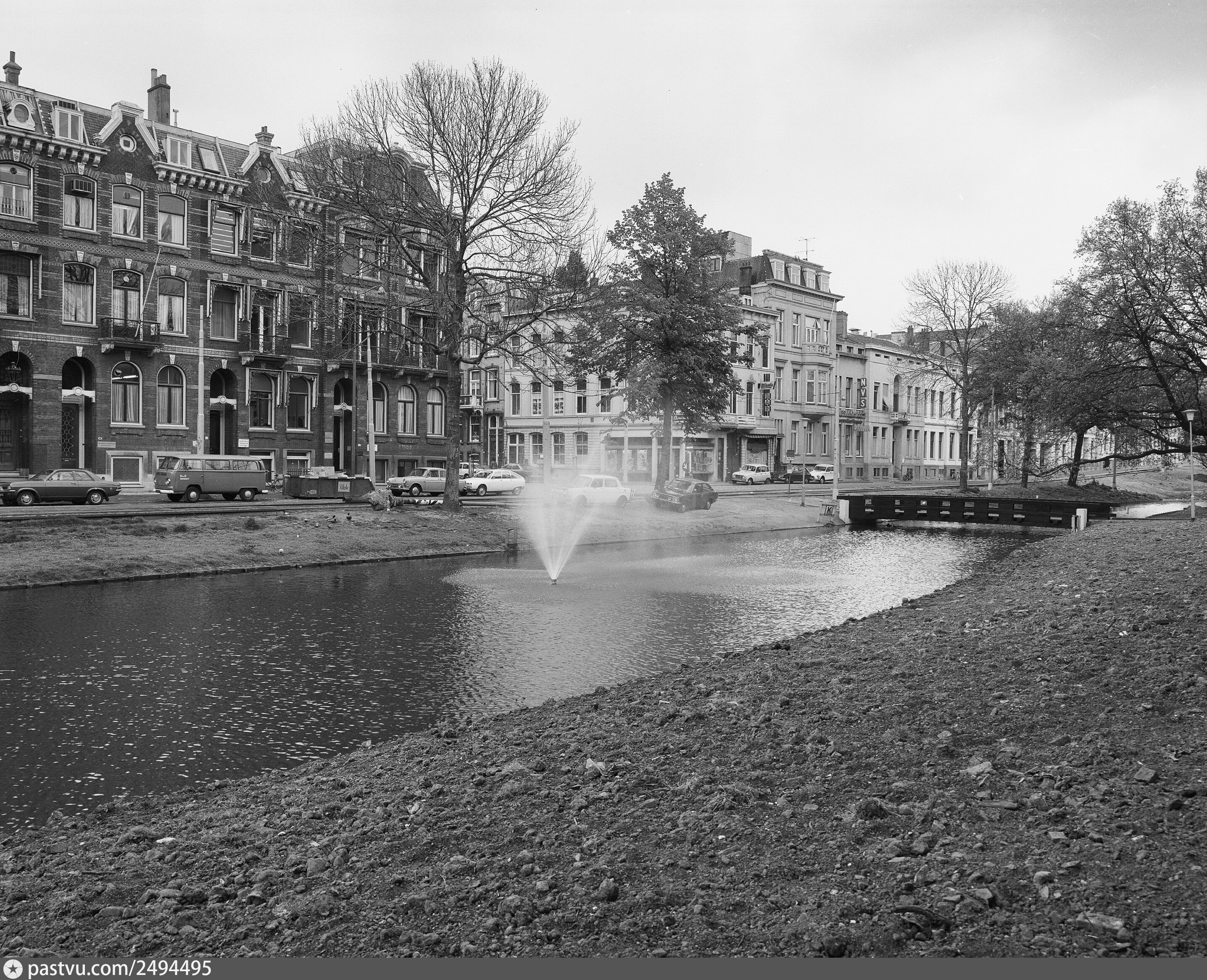
Task: Click the bicycle leaning against the white building
Action: pyautogui.click(x=909, y=476)
